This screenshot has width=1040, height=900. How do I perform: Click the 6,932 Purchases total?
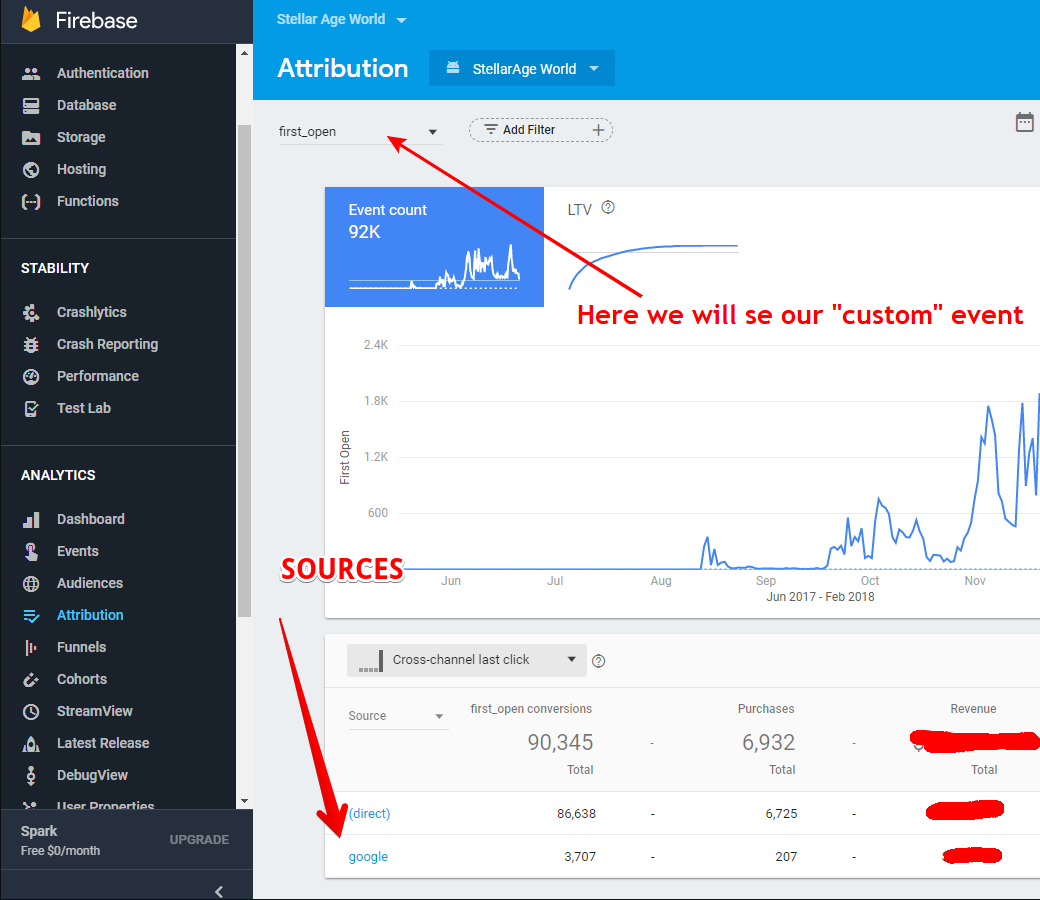769,742
